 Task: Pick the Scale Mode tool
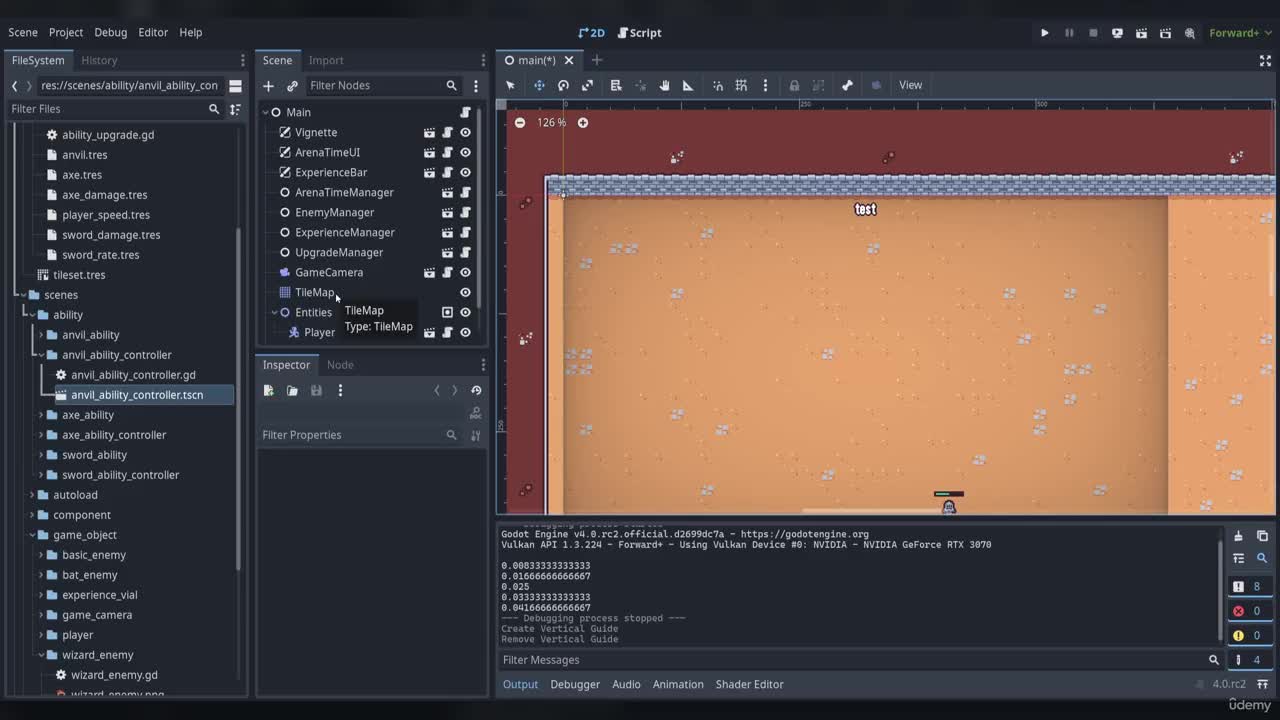click(x=587, y=85)
